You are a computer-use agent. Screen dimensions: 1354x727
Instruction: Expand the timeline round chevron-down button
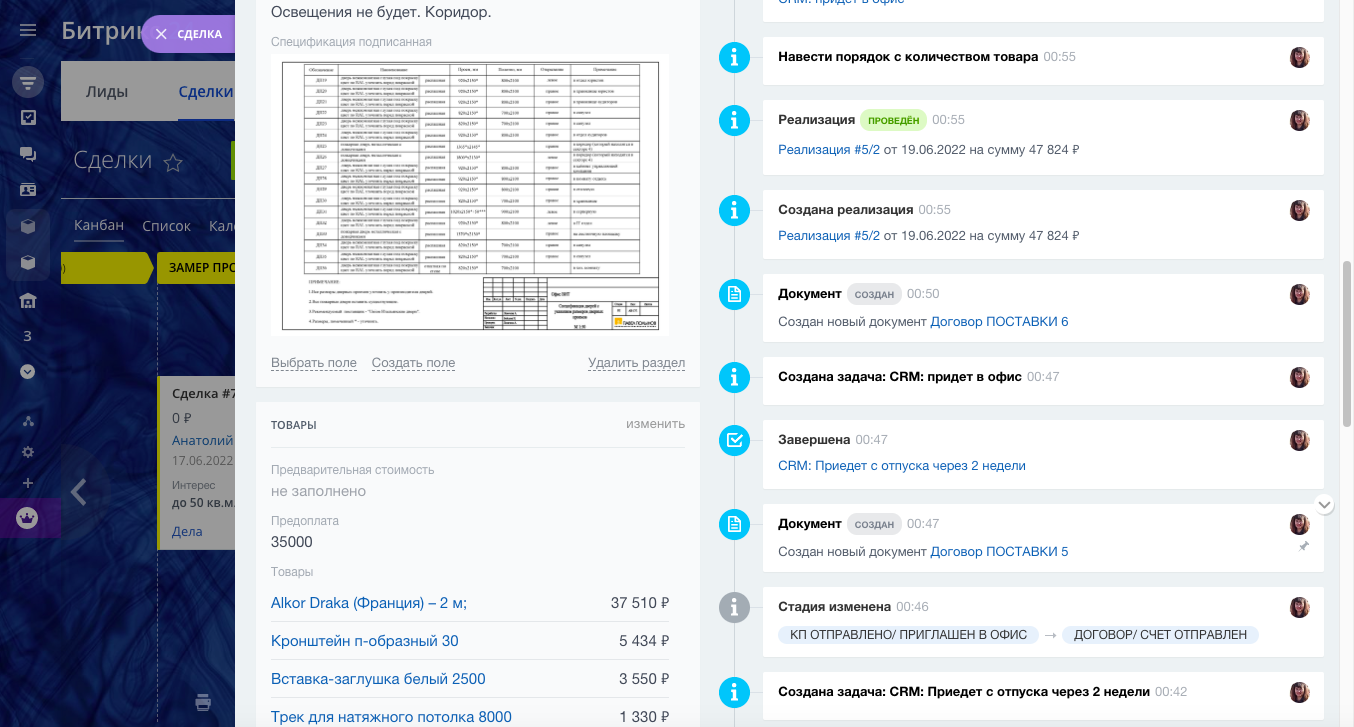point(1325,505)
